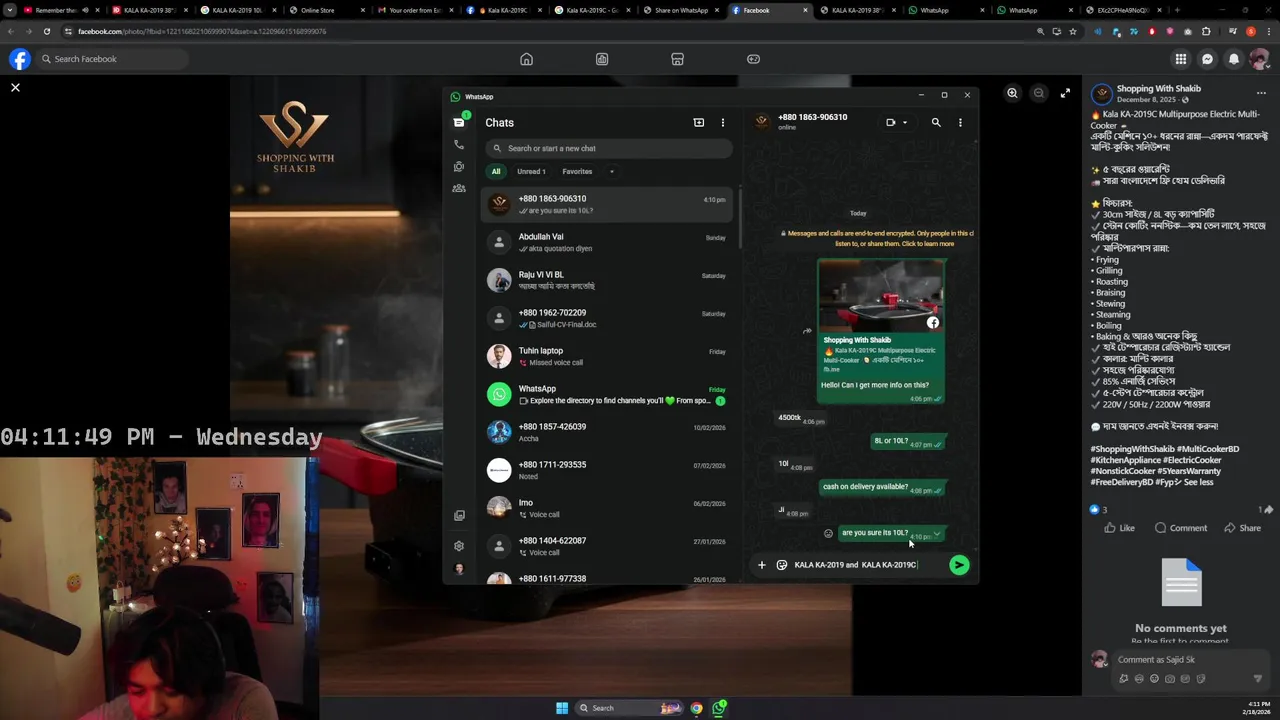Open Facebook Gaming icon
The width and height of the screenshot is (1280, 720).
[x=753, y=59]
